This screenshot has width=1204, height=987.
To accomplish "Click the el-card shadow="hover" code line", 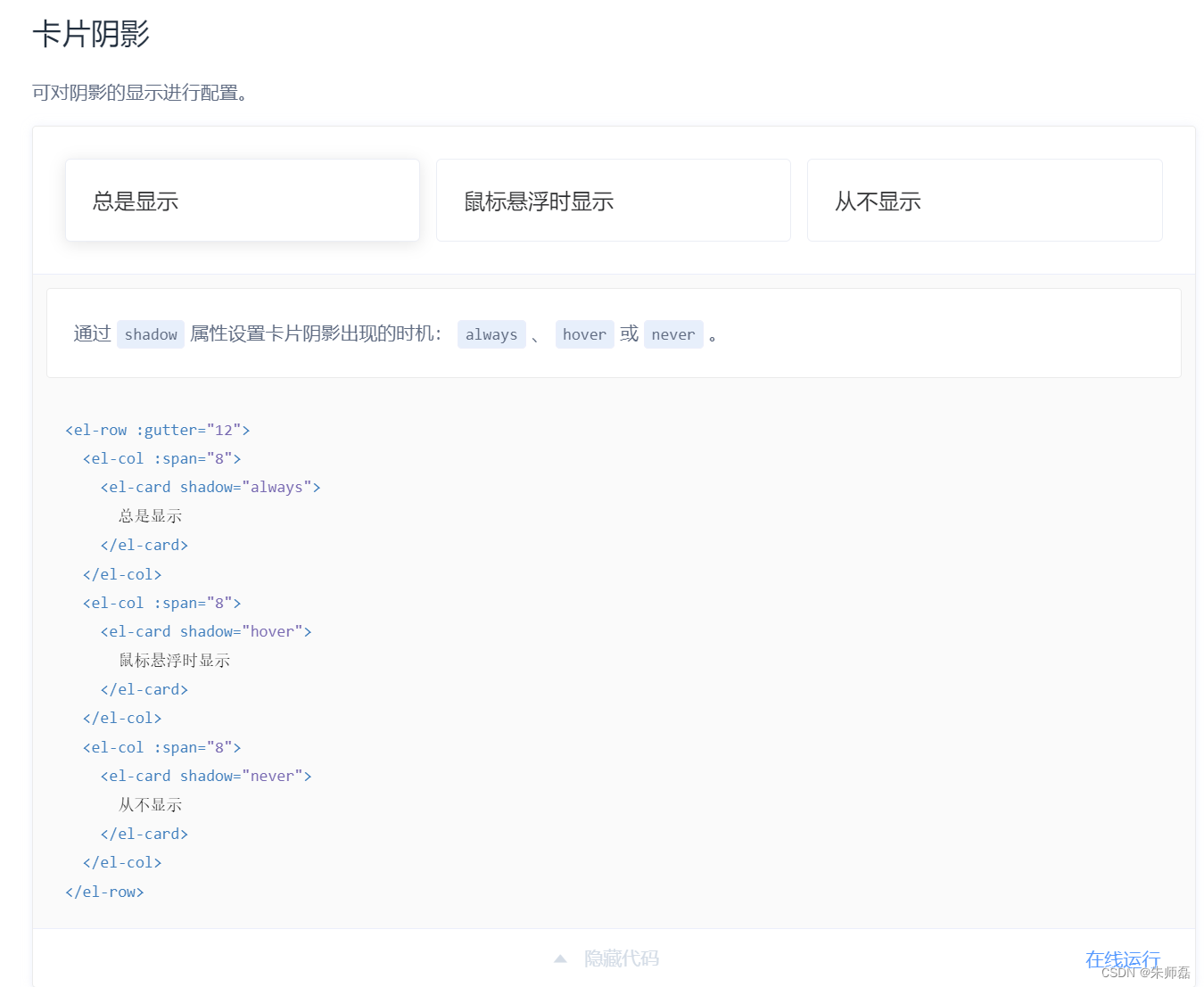I will tap(205, 630).
